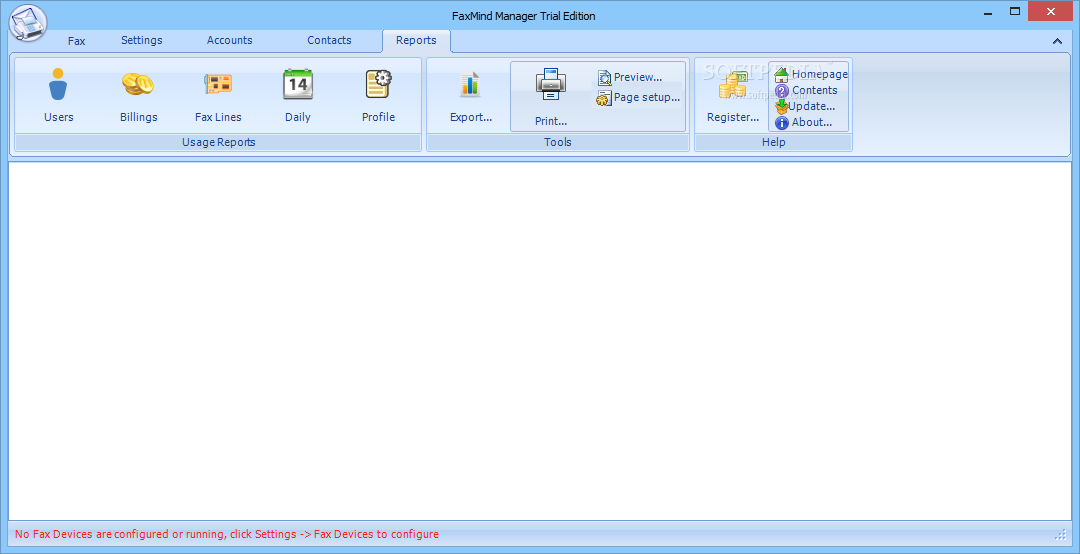Open the Profile report
The image size is (1080, 554).
[x=378, y=96]
